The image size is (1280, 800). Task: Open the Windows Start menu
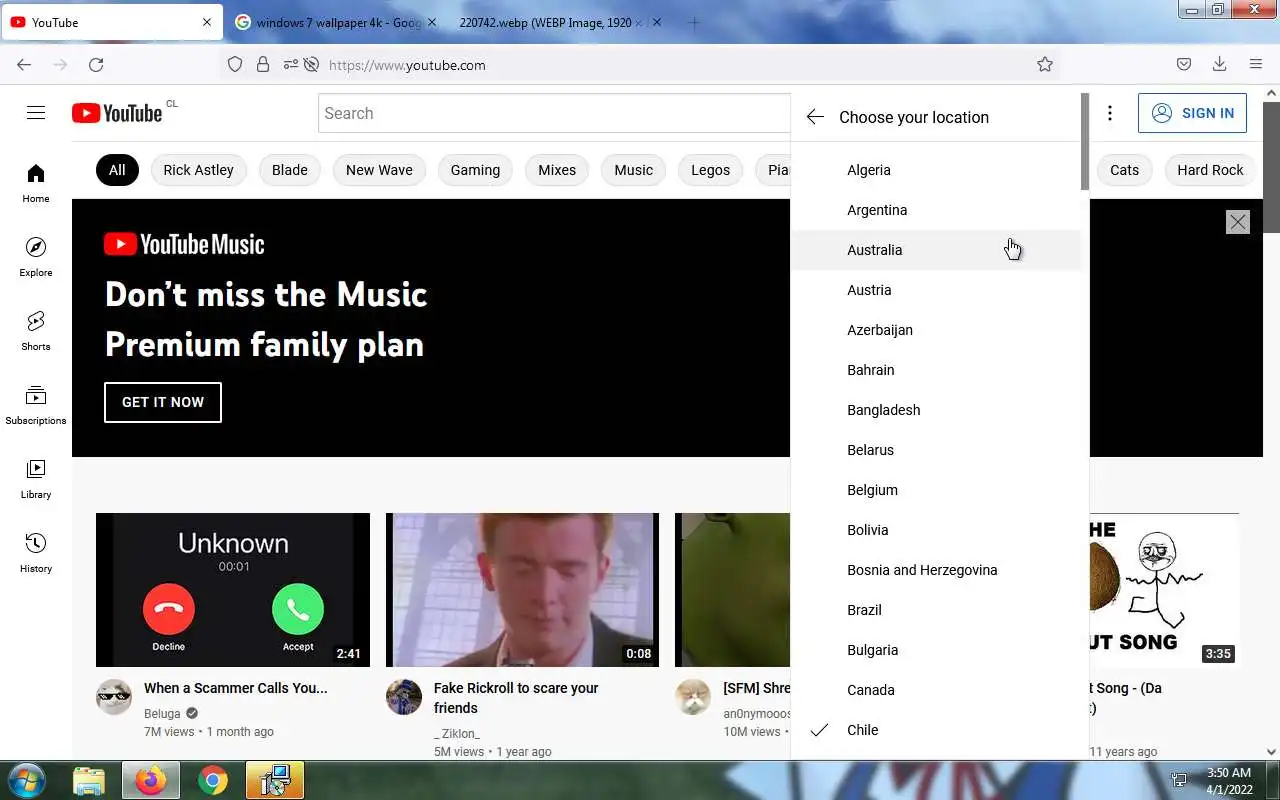27,780
